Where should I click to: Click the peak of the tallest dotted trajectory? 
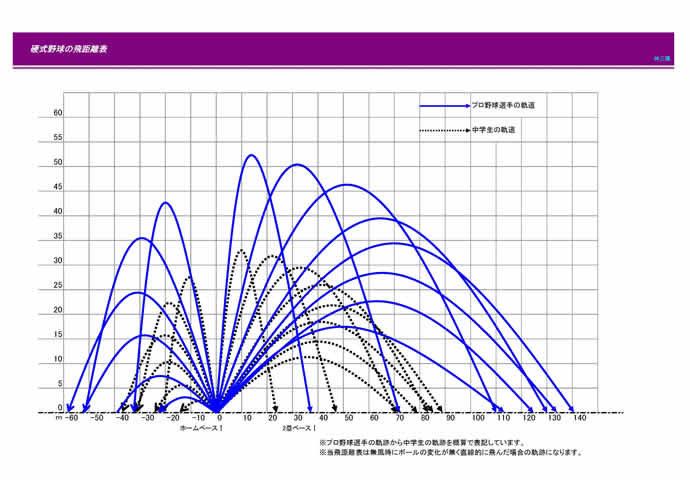click(240, 250)
